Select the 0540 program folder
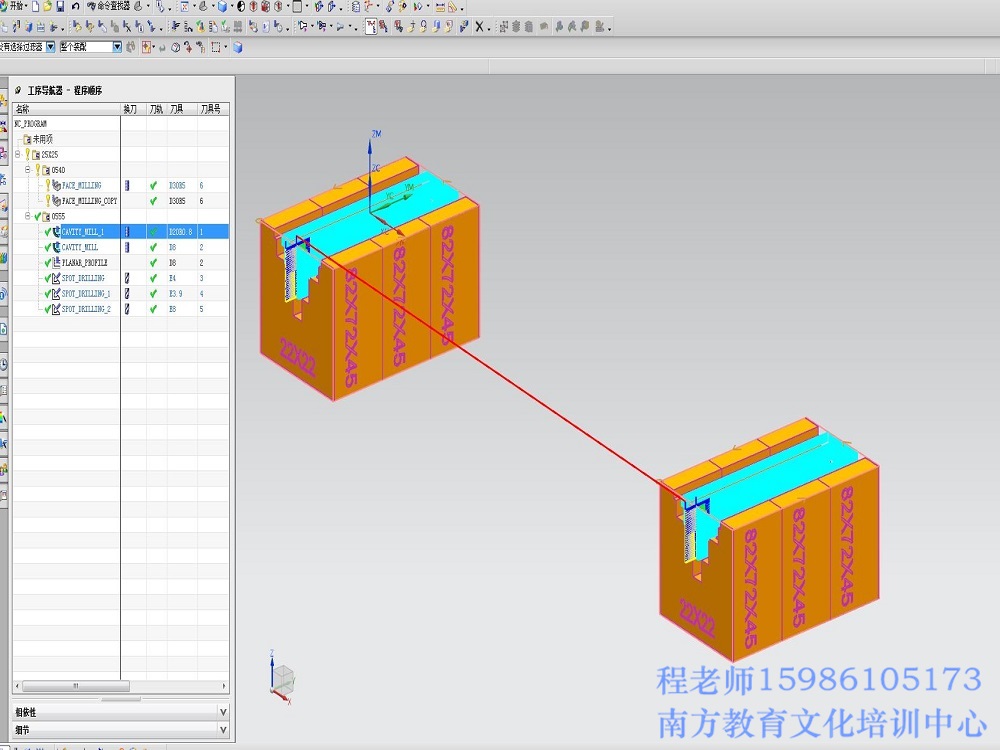The height and width of the screenshot is (750, 1000). coord(58,170)
